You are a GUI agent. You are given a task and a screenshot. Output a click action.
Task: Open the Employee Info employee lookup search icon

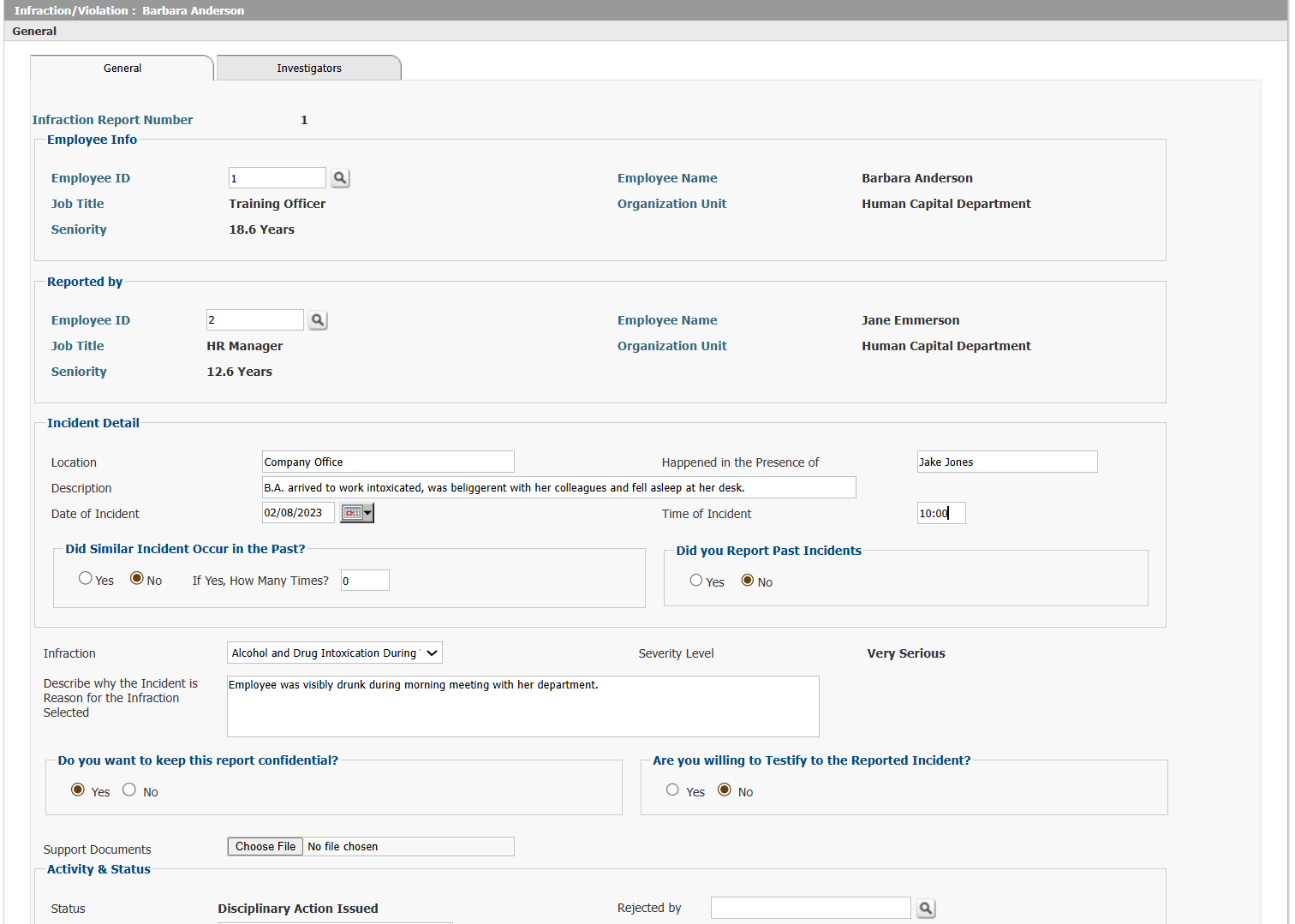340,178
